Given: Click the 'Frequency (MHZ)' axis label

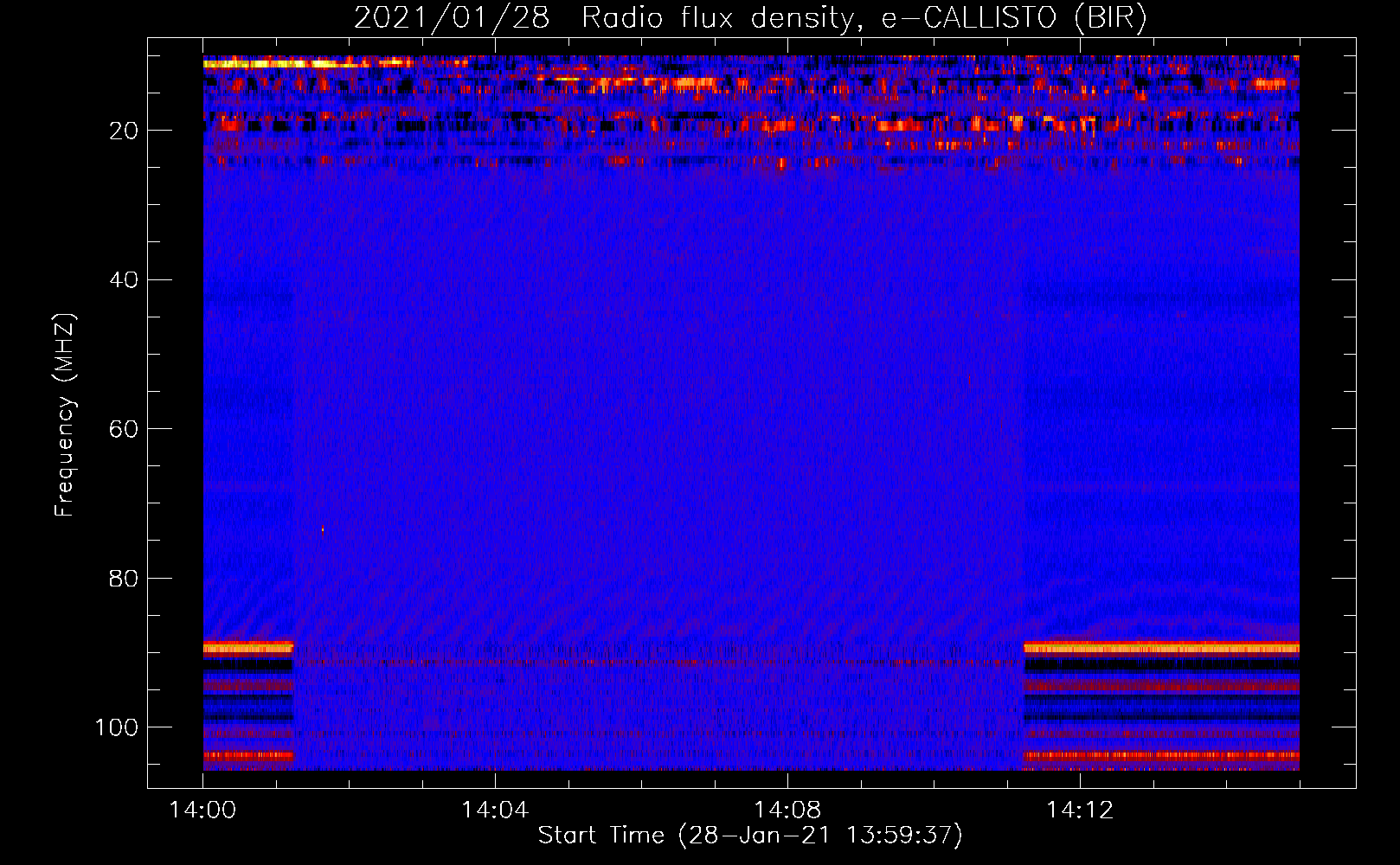Looking at the screenshot, I should click(x=65, y=414).
